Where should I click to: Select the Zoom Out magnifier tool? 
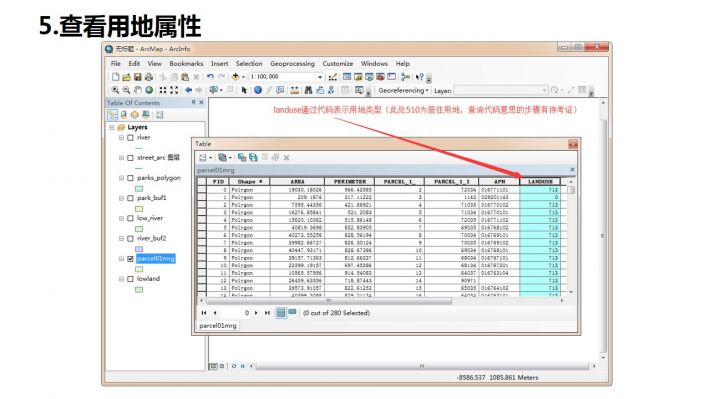point(126,90)
